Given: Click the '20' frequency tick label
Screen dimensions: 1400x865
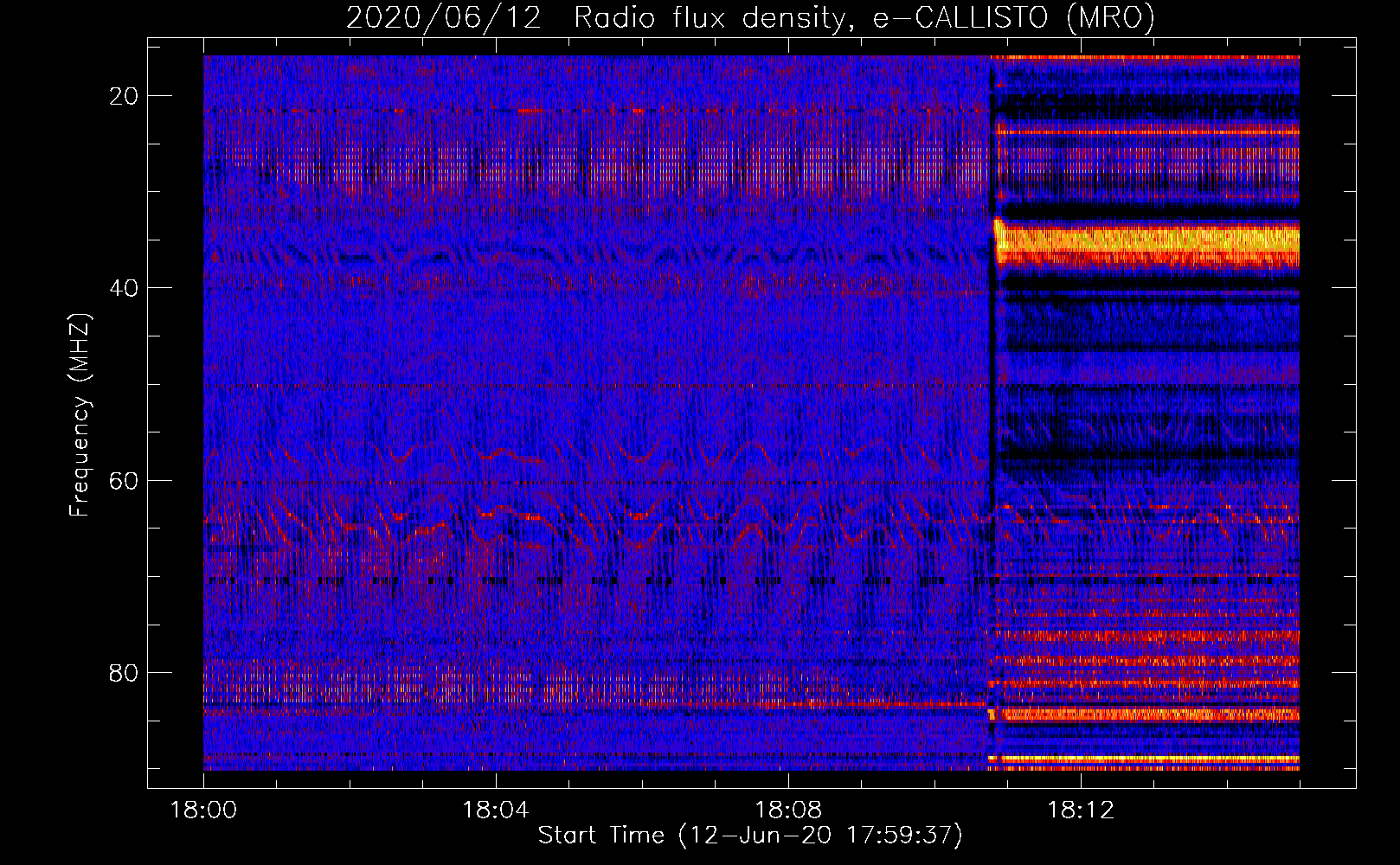Looking at the screenshot, I should point(124,95).
